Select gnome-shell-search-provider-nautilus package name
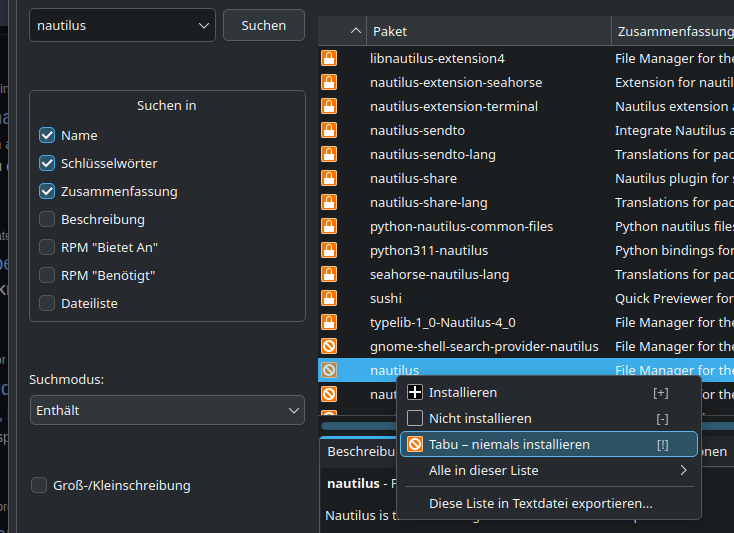 point(484,346)
